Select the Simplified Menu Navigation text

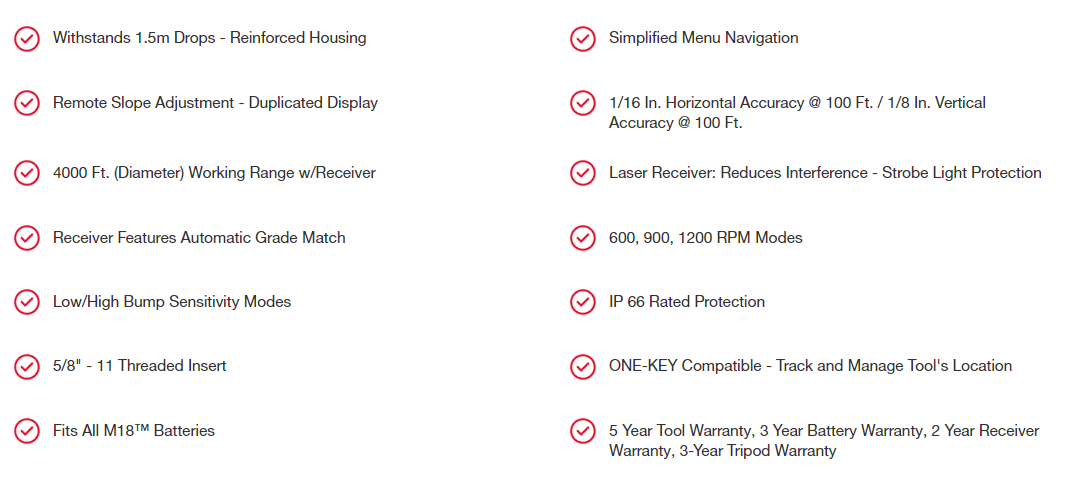point(703,38)
